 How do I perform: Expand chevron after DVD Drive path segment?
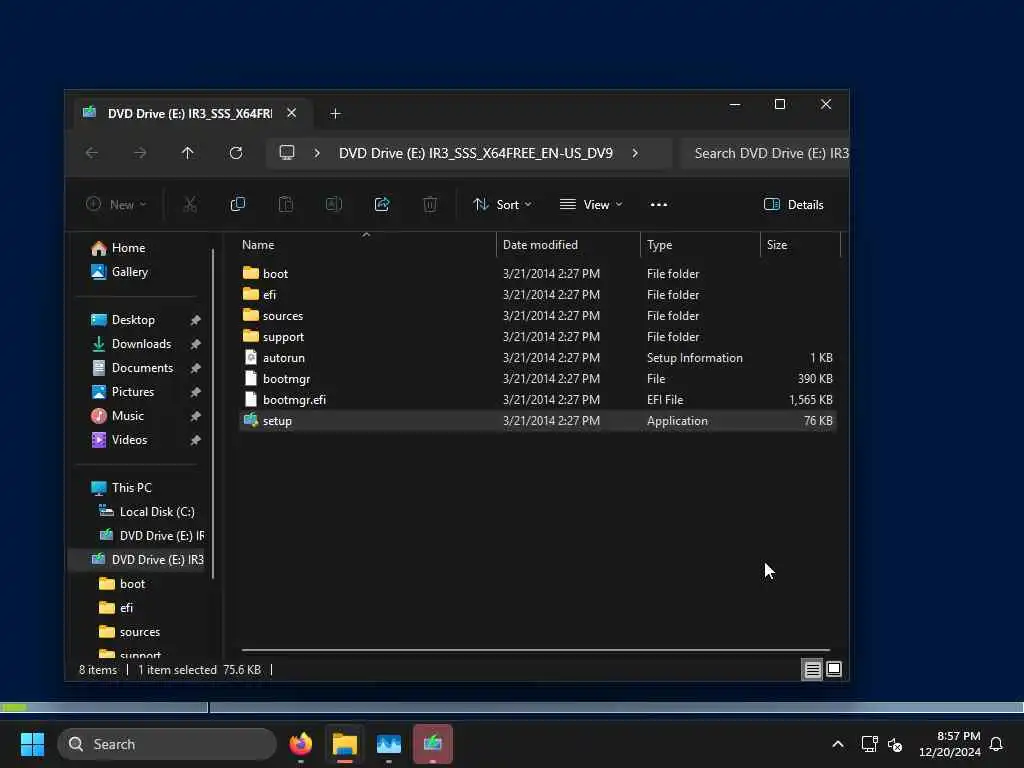pos(635,153)
